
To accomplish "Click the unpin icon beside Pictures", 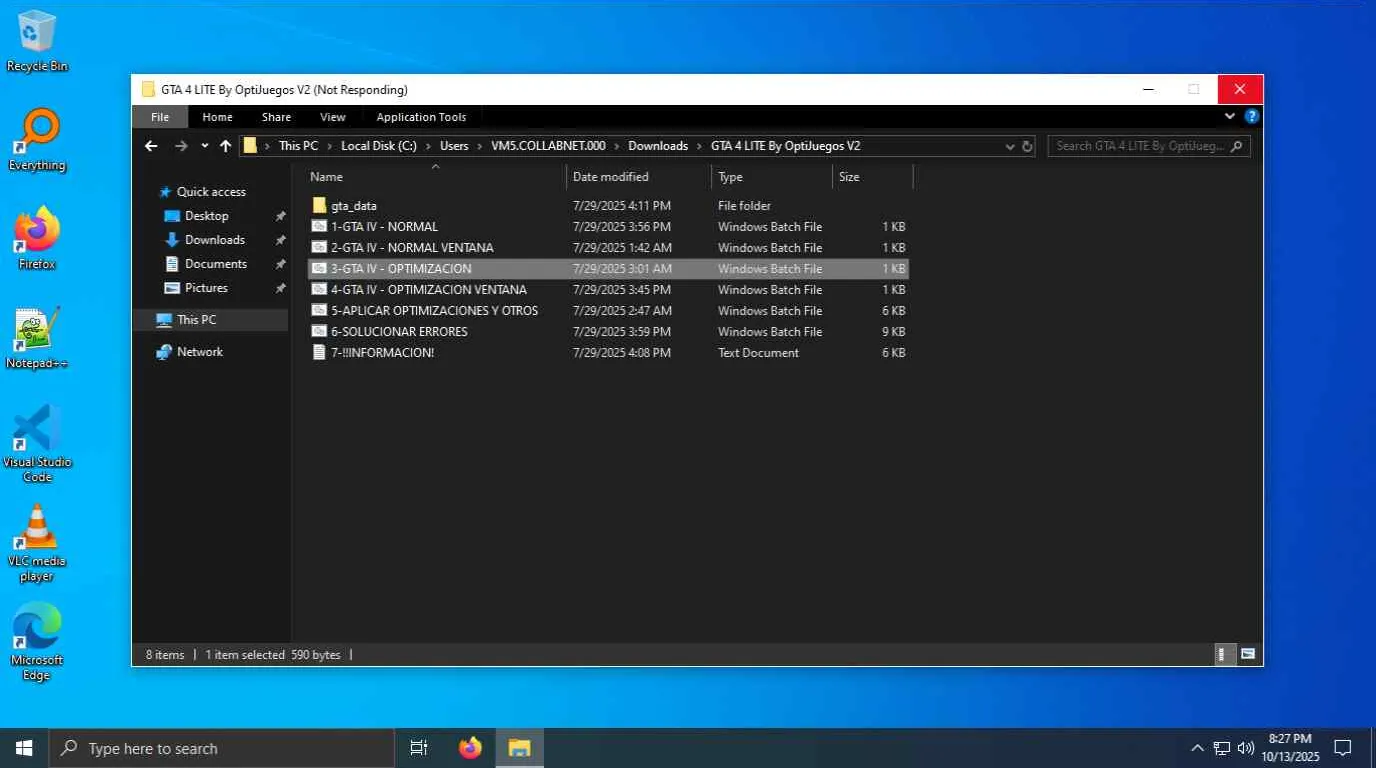I will 281,288.
